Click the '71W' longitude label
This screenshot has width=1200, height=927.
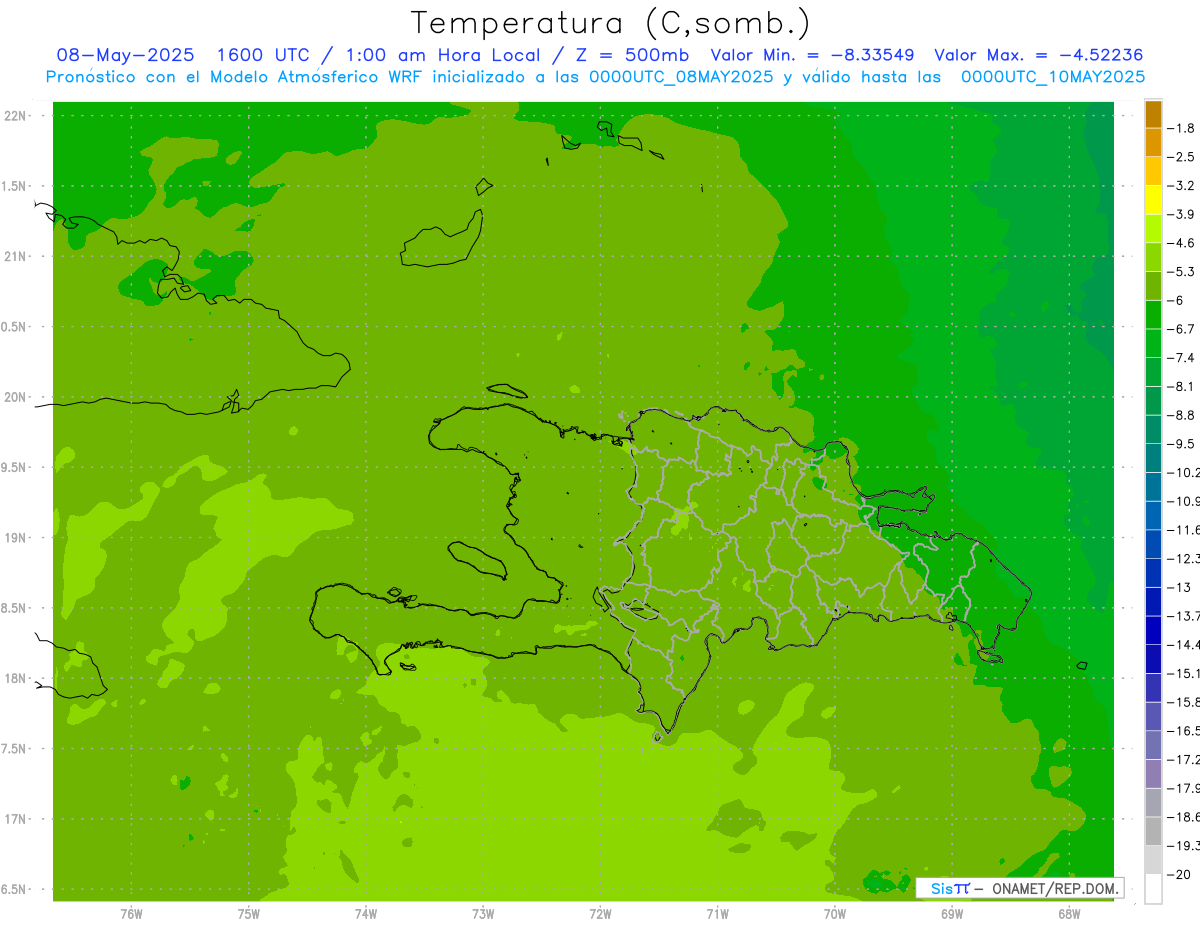click(x=717, y=914)
